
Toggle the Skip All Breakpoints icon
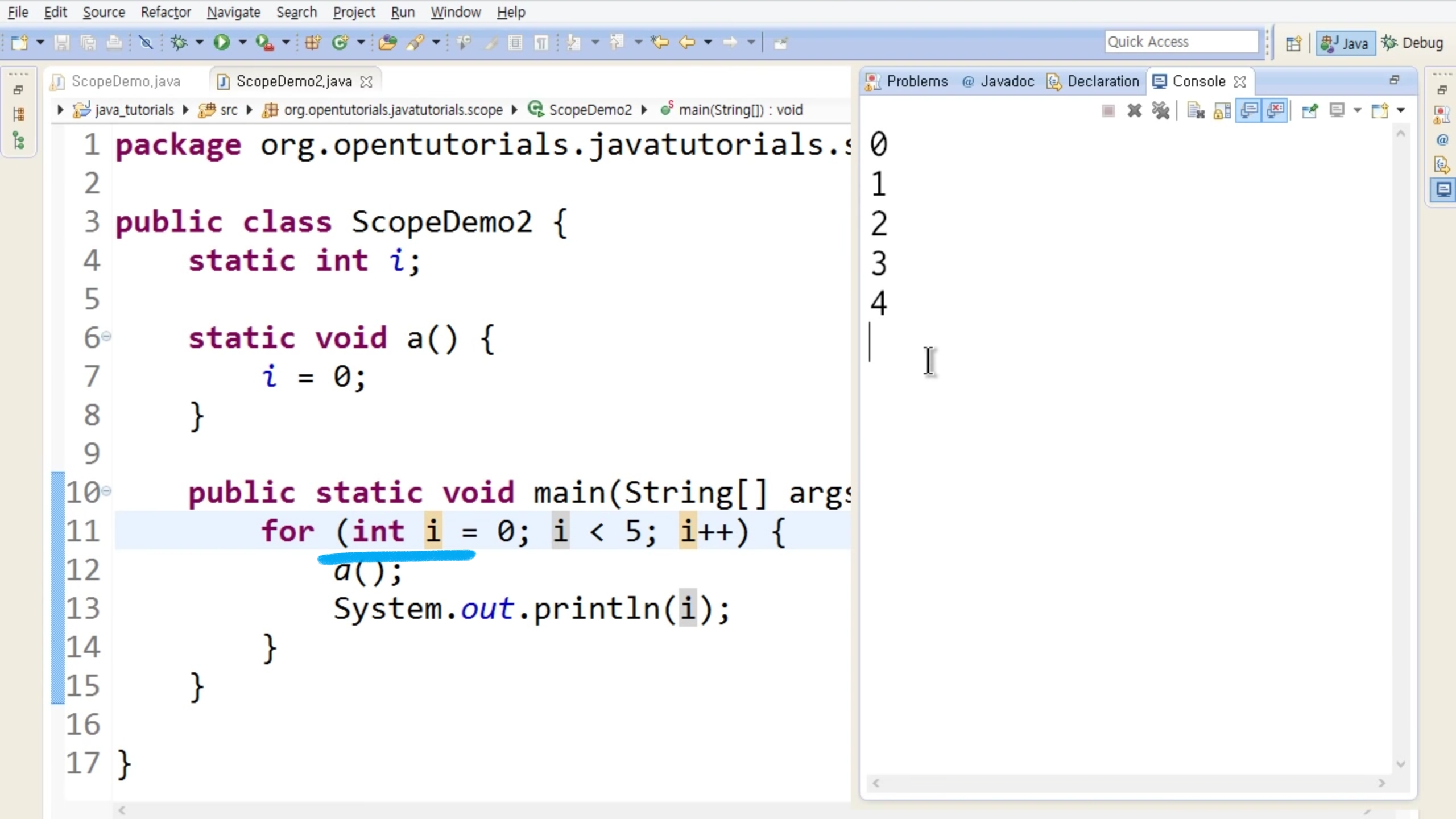146,43
